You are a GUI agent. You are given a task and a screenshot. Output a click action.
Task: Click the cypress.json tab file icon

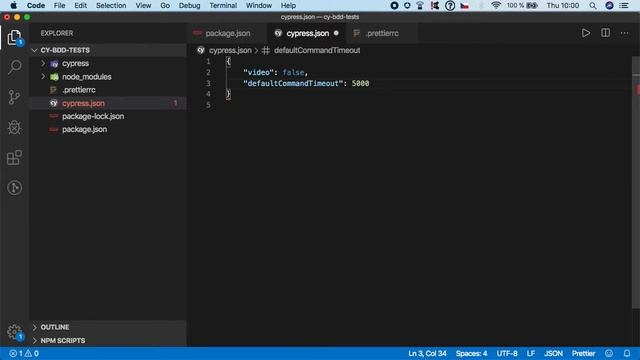coord(278,33)
